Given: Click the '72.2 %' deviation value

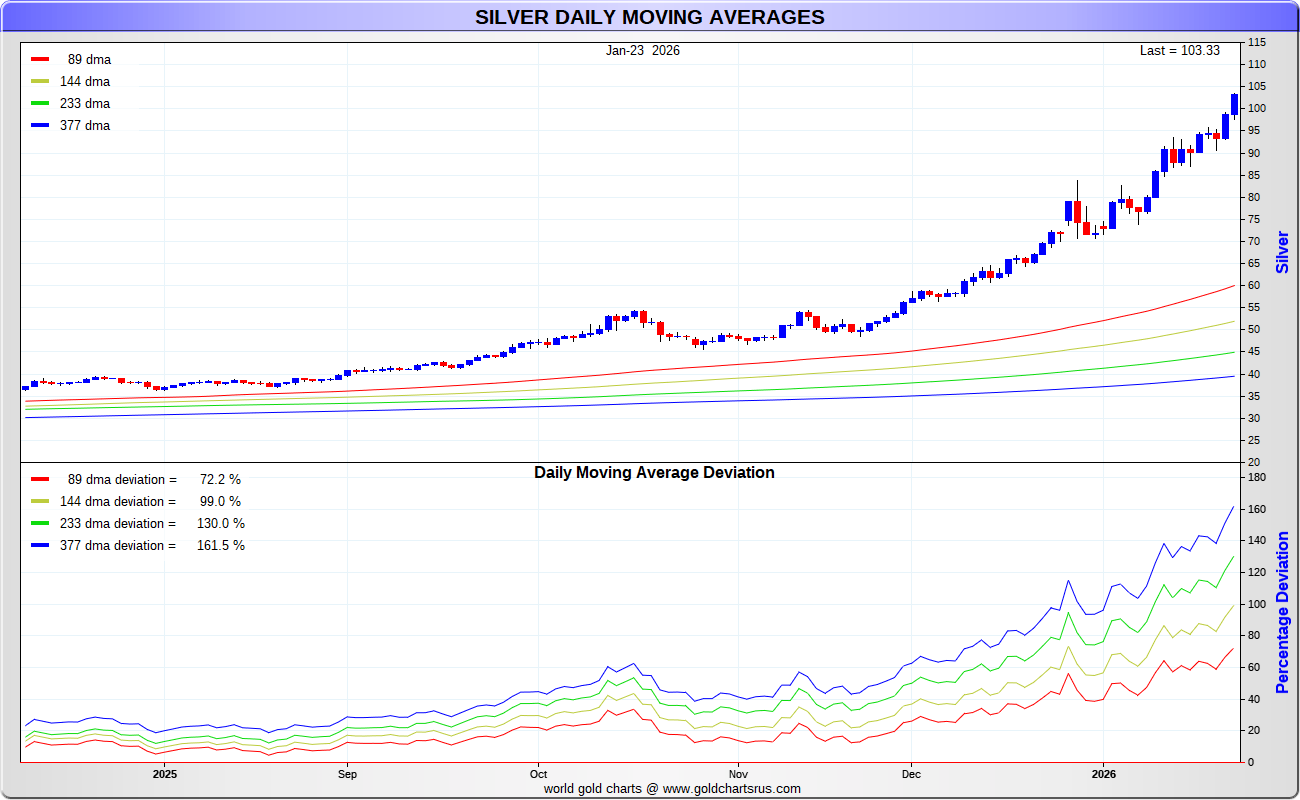Looking at the screenshot, I should [x=220, y=480].
